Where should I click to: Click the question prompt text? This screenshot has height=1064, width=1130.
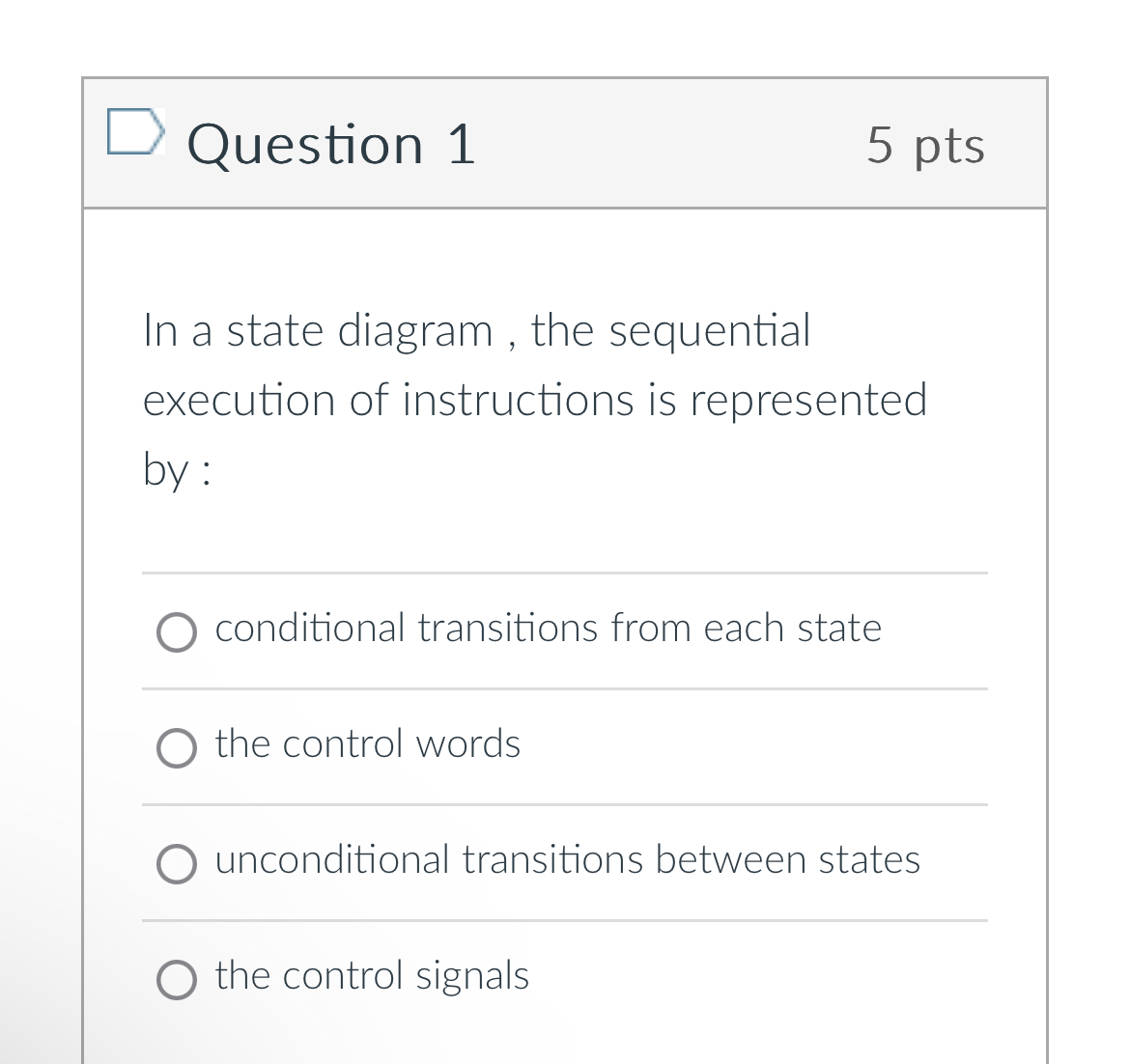535,399
